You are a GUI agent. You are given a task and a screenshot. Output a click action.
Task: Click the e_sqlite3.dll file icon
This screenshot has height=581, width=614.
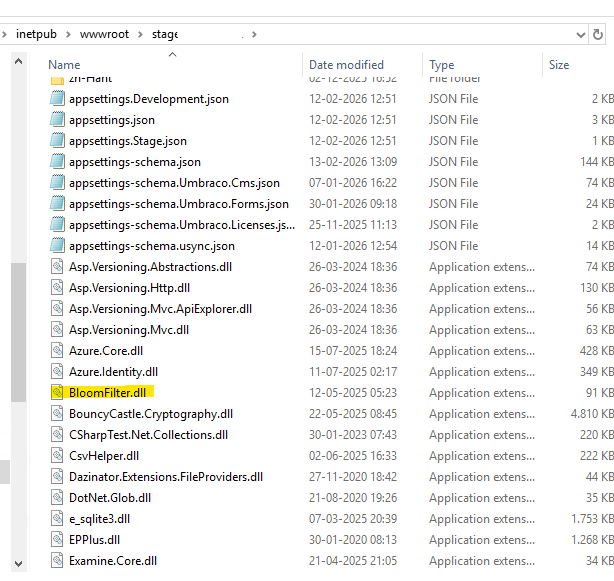pos(57,519)
